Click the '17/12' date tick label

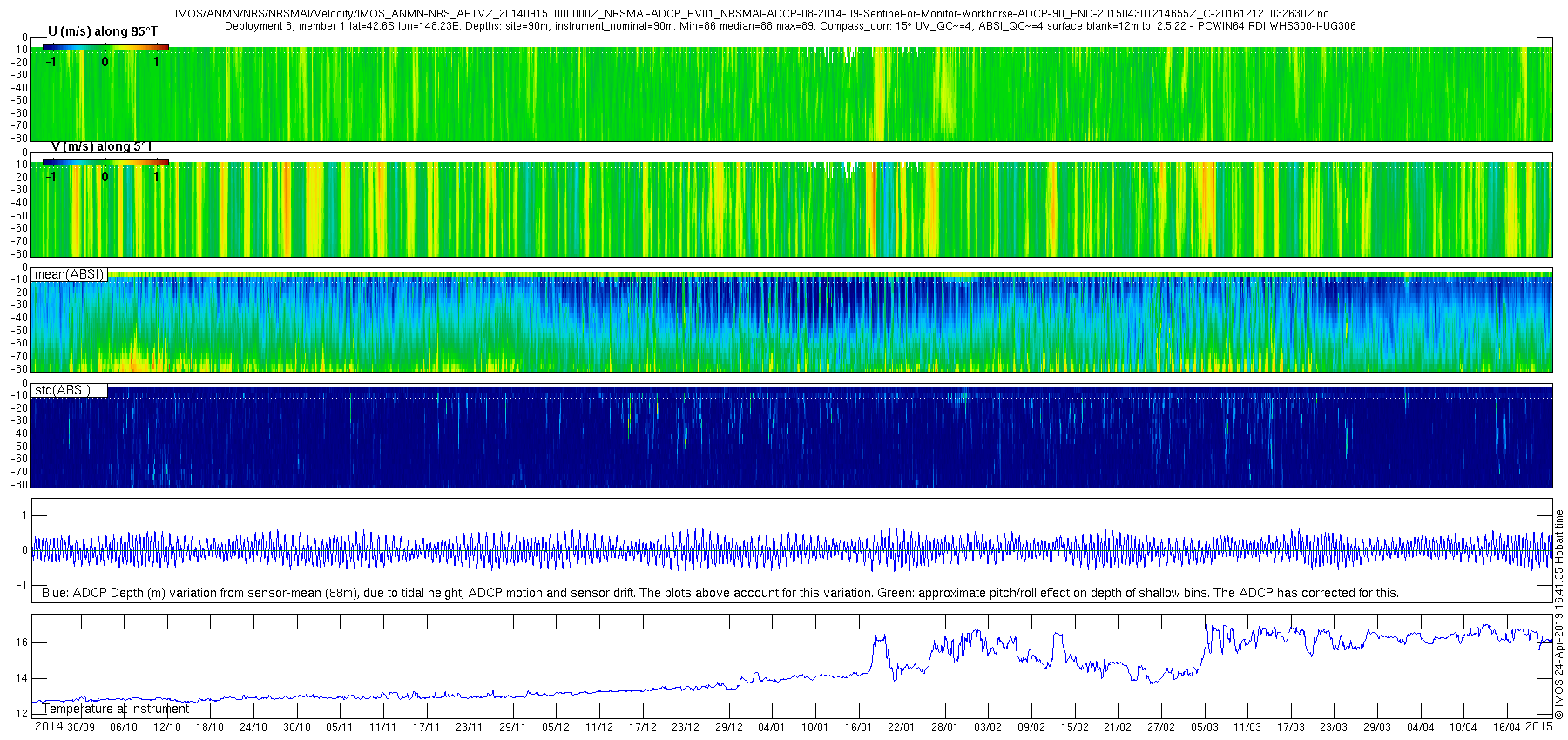coord(643,728)
